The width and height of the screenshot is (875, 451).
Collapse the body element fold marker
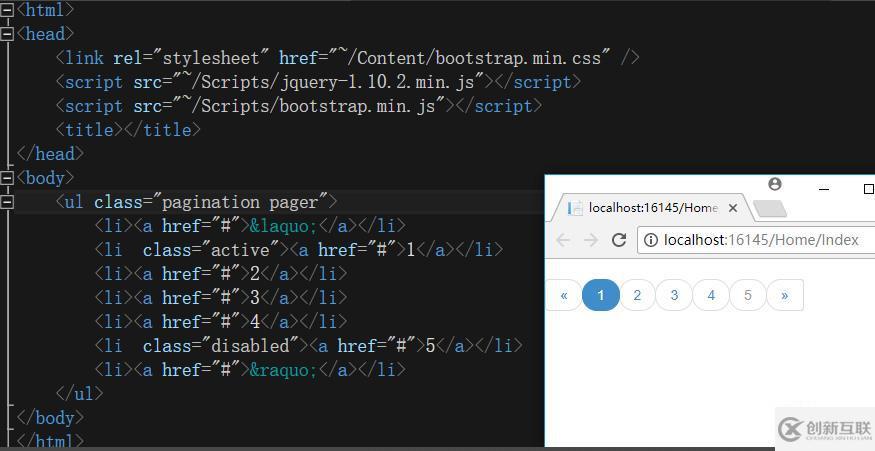coord(7,178)
